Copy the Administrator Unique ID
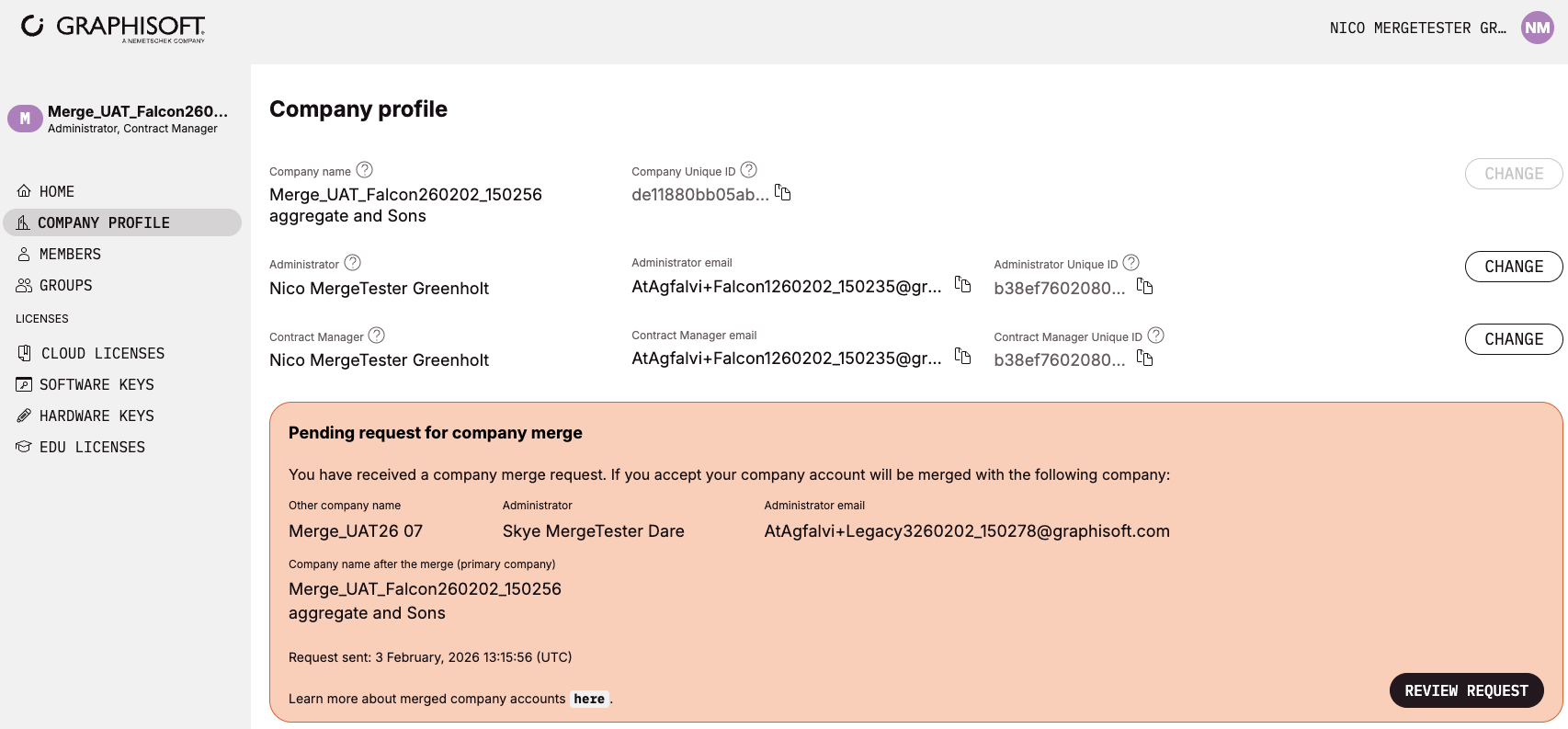Image resolution: width=1568 pixels, height=729 pixels. (x=1145, y=286)
